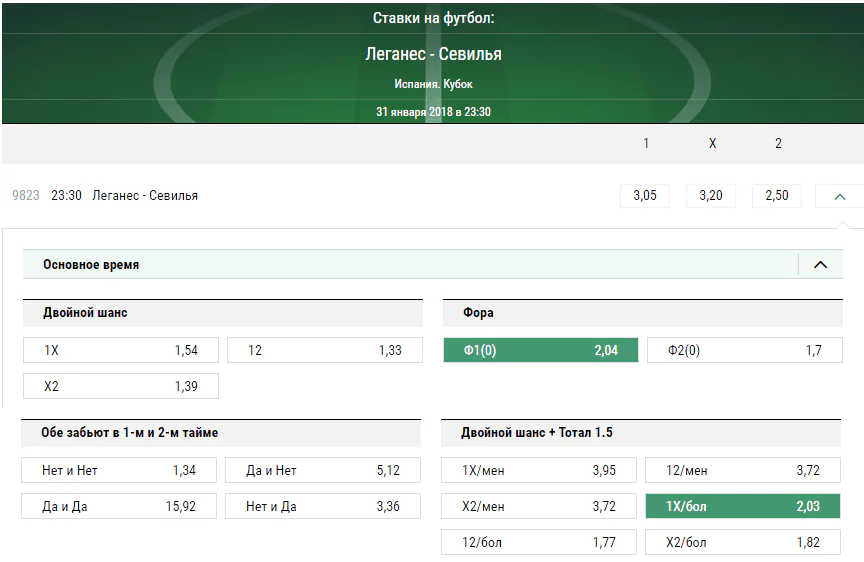Screen dimensions: 864x562
Task: Deselect the highlighted Ф1(0) 2,04 bet
Action: pos(541,350)
